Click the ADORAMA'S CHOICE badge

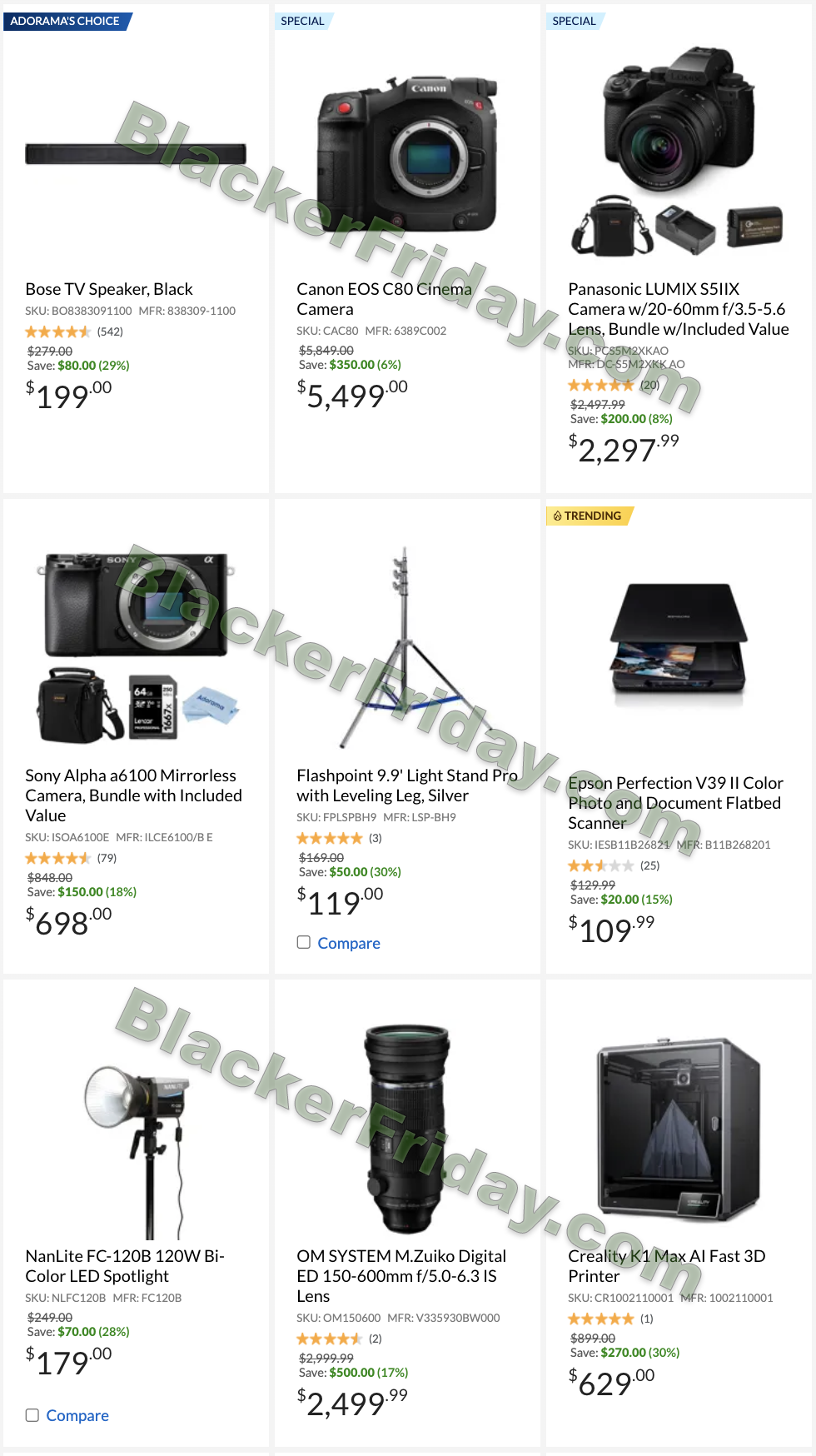tap(67, 21)
